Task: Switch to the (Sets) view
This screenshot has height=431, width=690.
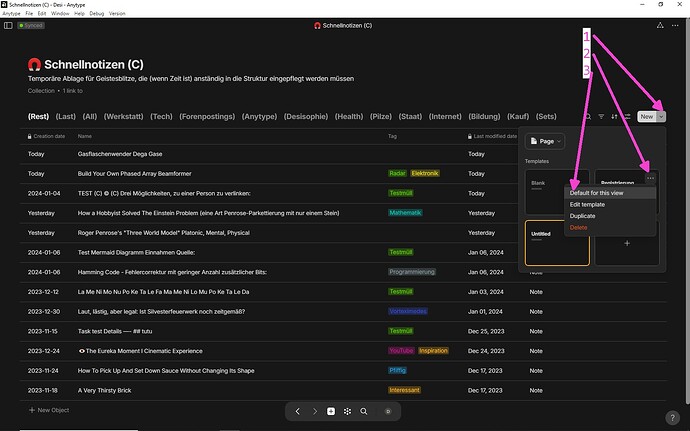Action: tap(546, 117)
